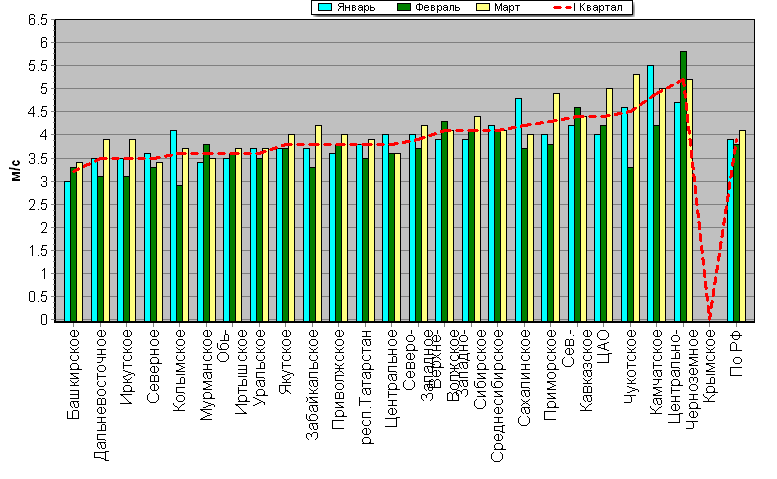Click the 'Крымское' category label

point(710,366)
